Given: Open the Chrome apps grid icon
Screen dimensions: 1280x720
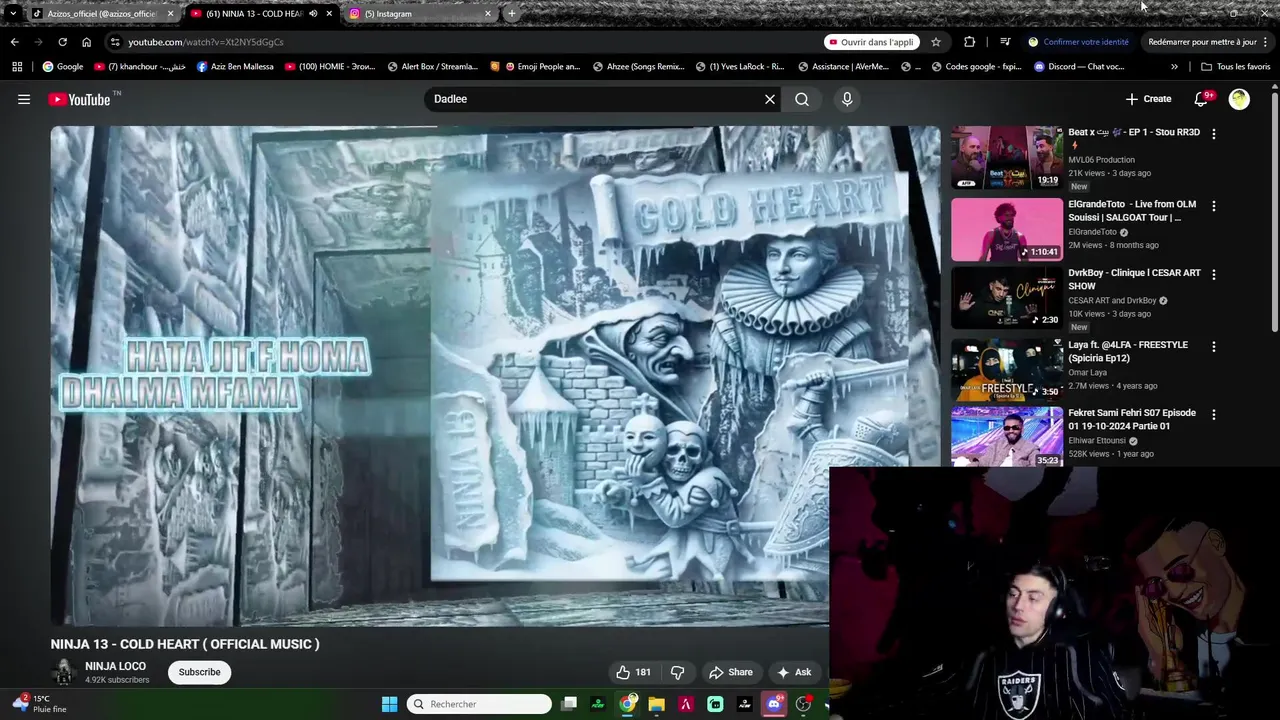Looking at the screenshot, I should (17, 67).
